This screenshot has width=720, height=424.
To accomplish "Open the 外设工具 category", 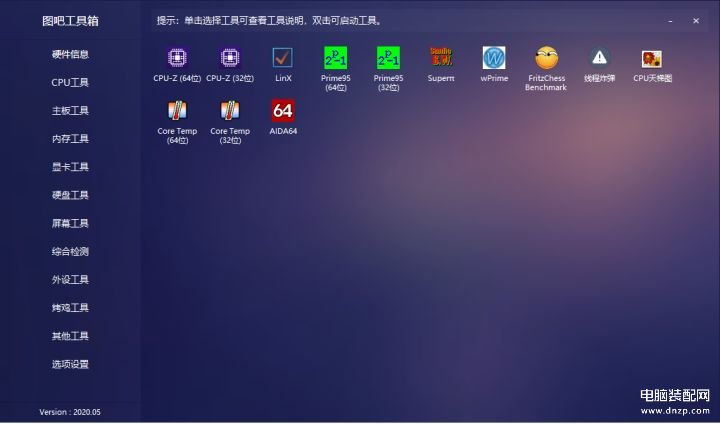I will [x=70, y=280].
